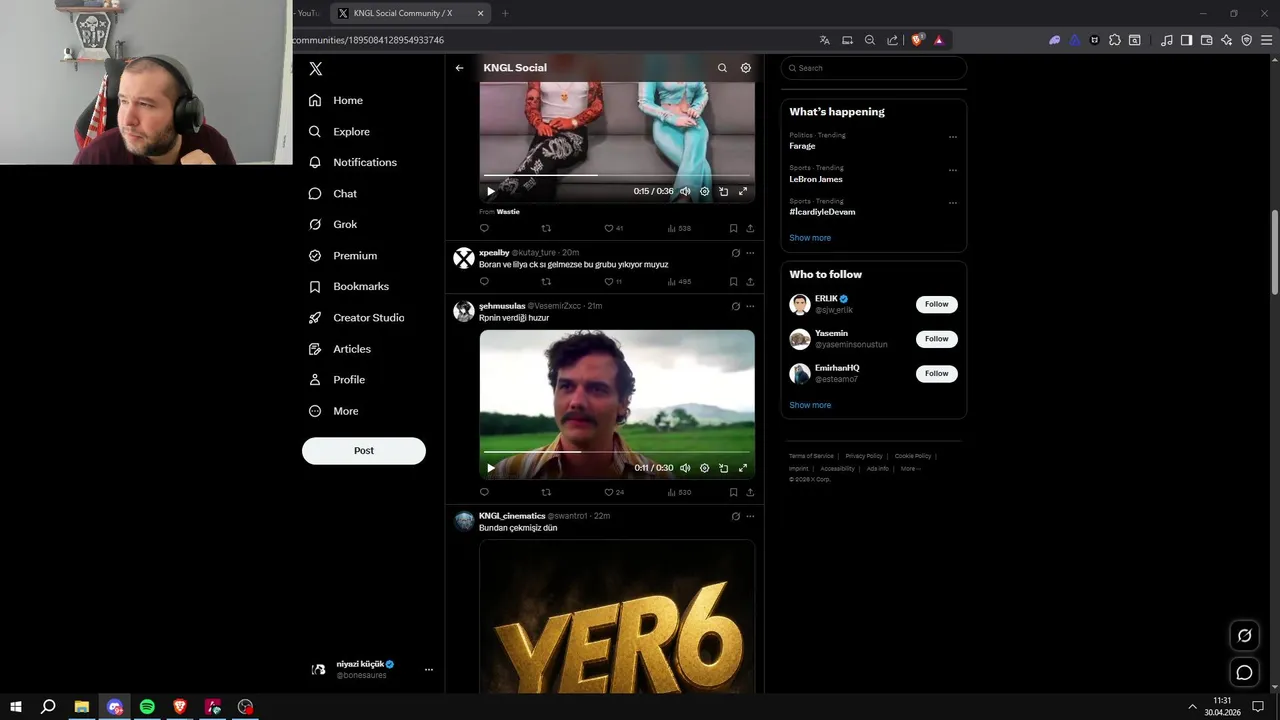Toggle fullscreen on the şehmusulas video

pyautogui.click(x=743, y=468)
